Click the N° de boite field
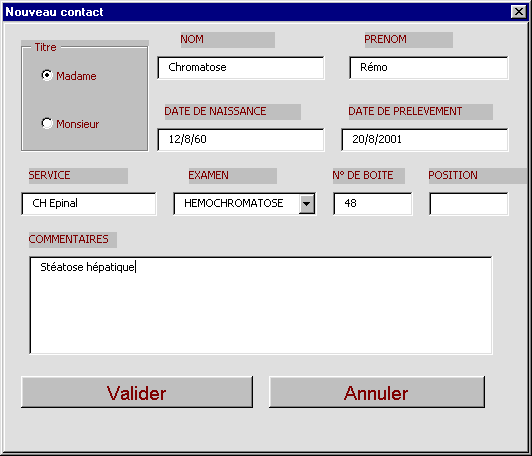The width and height of the screenshot is (532, 456). click(x=373, y=204)
